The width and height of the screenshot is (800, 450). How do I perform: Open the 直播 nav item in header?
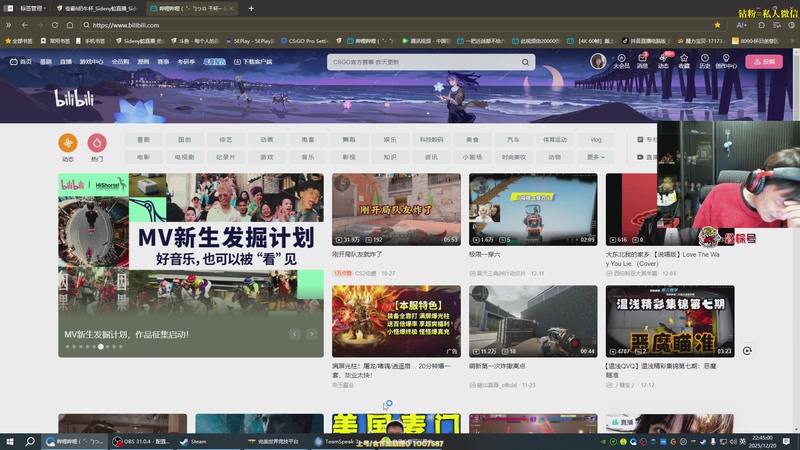(66, 62)
